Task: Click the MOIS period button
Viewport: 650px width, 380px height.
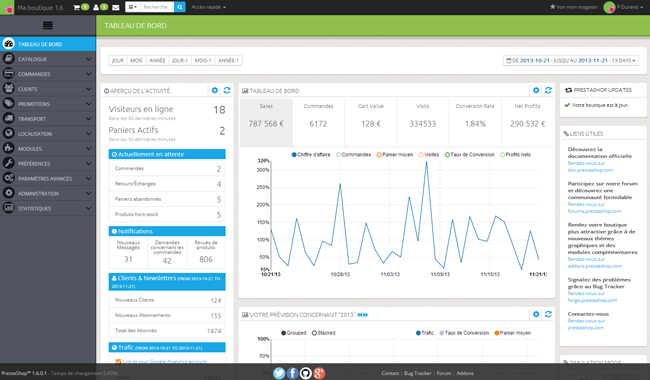Action: click(x=136, y=61)
